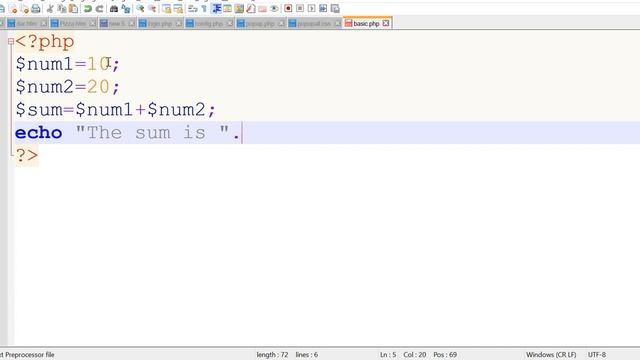The height and width of the screenshot is (360, 640).
Task: Click the 'Ln : 5' status entry
Action: coord(388,355)
